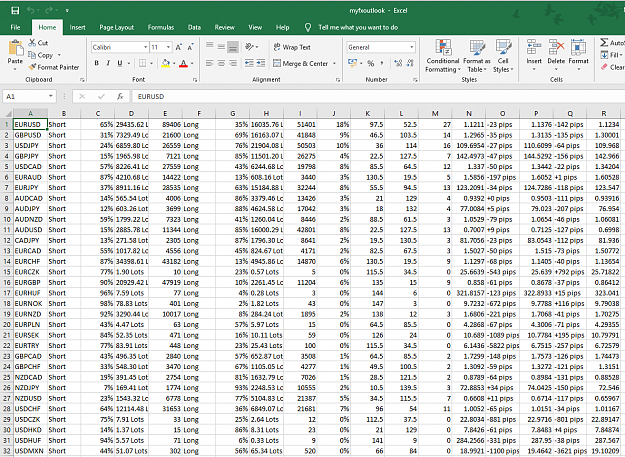Image resolution: width=625 pixels, height=457 pixels.
Task: Center cell text horizontally
Action: tap(221, 63)
